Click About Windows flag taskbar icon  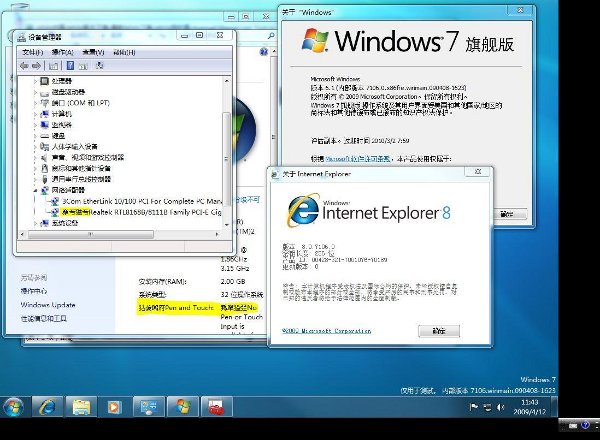point(183,406)
